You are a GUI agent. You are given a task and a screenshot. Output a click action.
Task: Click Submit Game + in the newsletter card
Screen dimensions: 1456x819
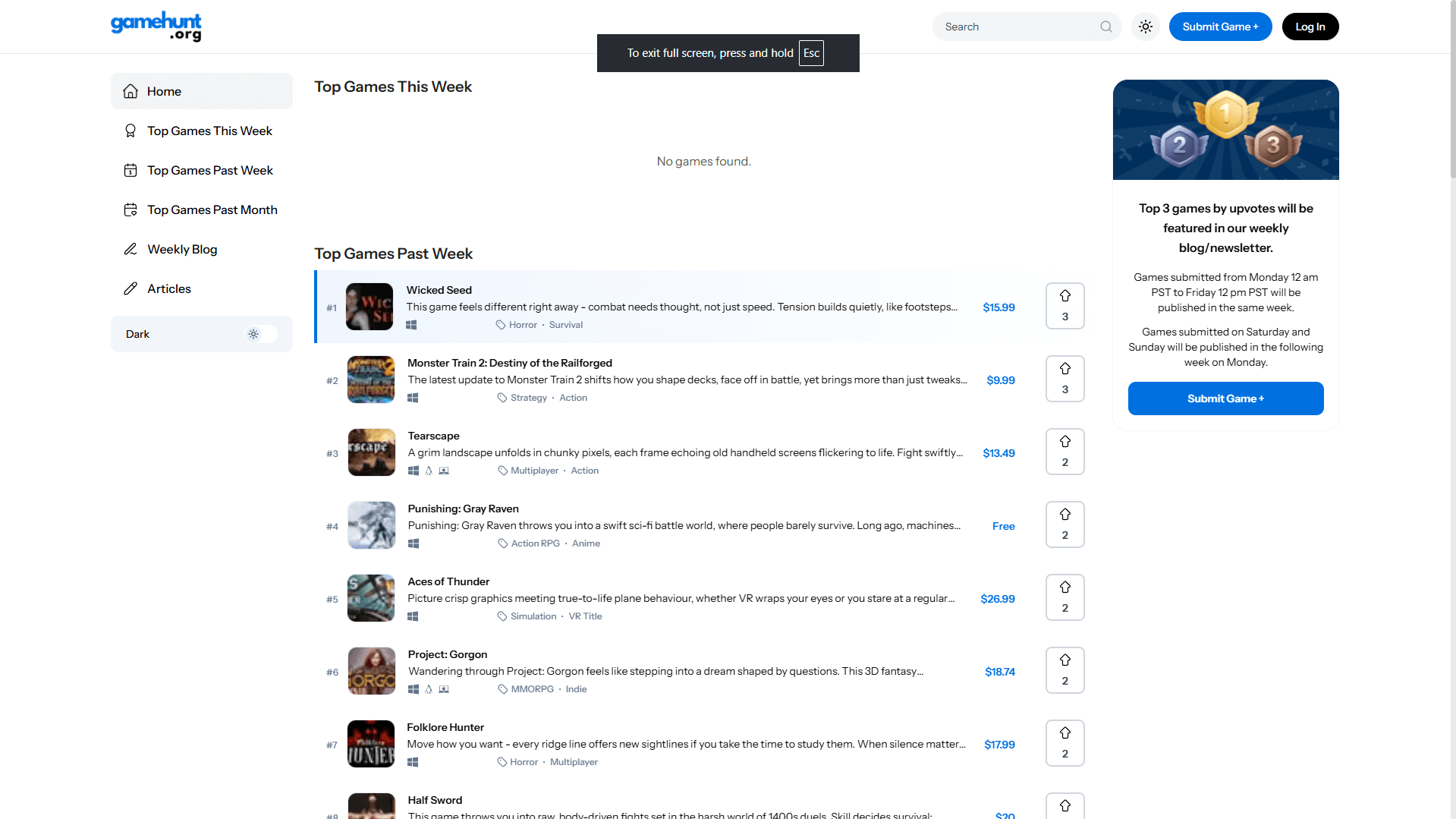pyautogui.click(x=1225, y=398)
